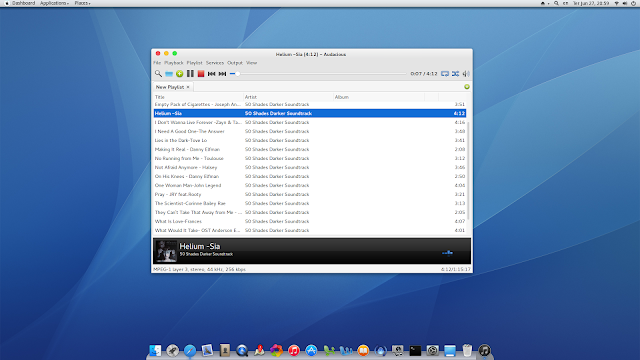Viewport: 640px width, 360px height.
Task: Open the App Store icon in dock
Action: coord(311,351)
